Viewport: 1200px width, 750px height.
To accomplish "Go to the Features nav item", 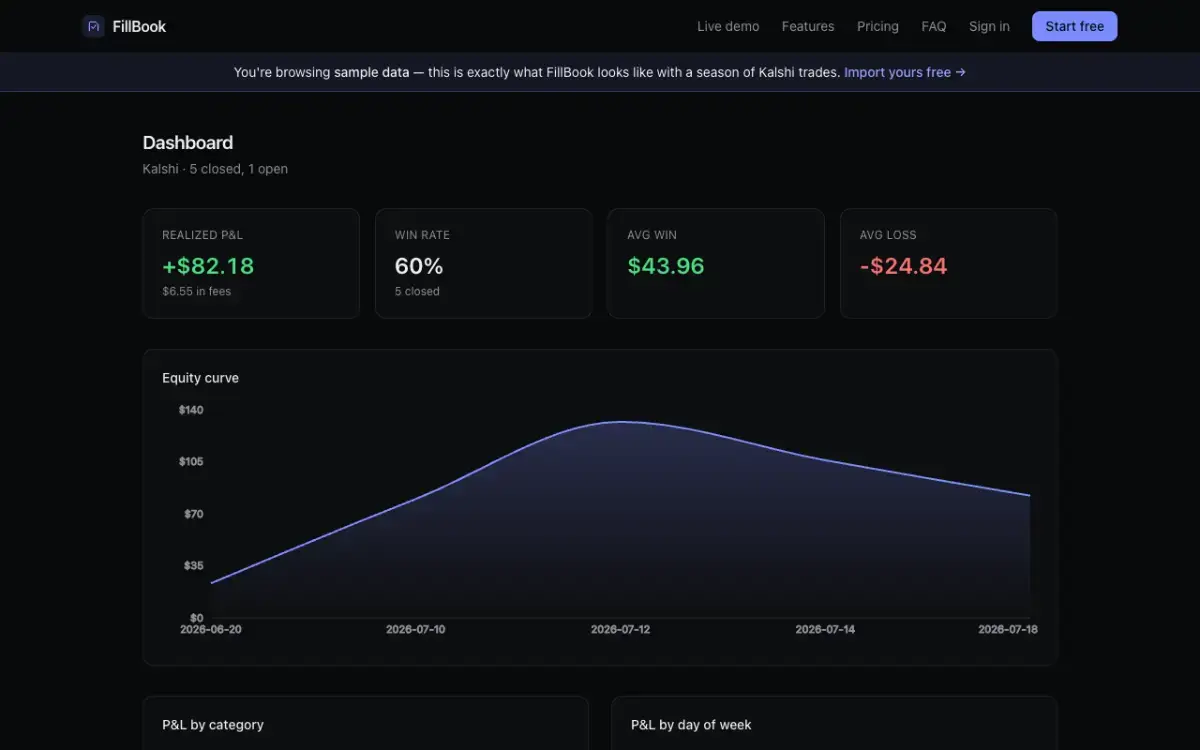I will pyautogui.click(x=808, y=27).
